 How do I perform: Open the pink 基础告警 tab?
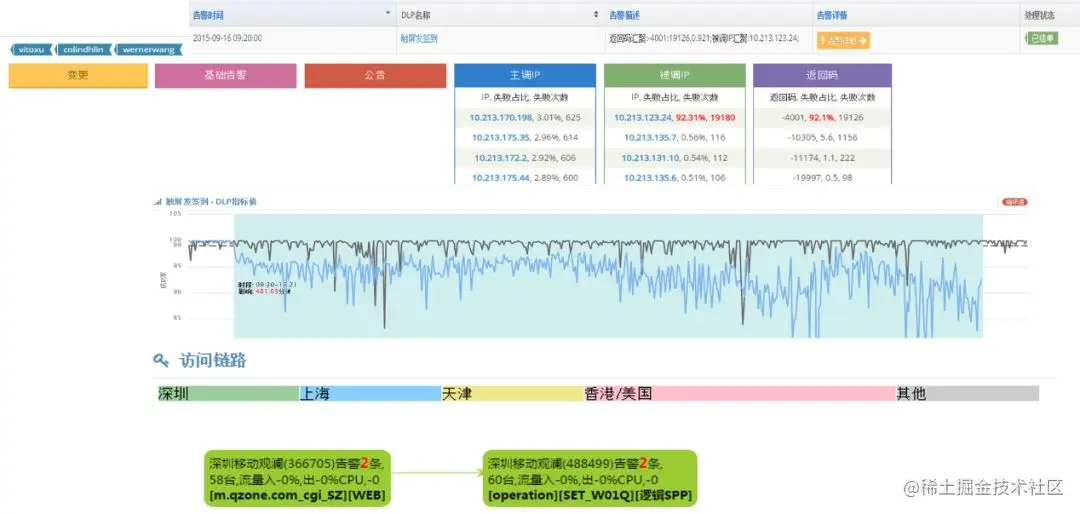tap(225, 76)
